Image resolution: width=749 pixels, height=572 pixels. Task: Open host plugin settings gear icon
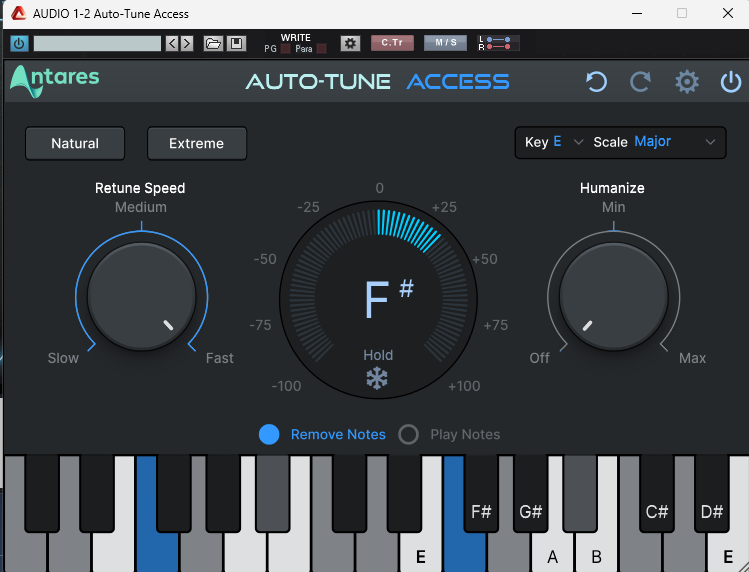pos(350,43)
